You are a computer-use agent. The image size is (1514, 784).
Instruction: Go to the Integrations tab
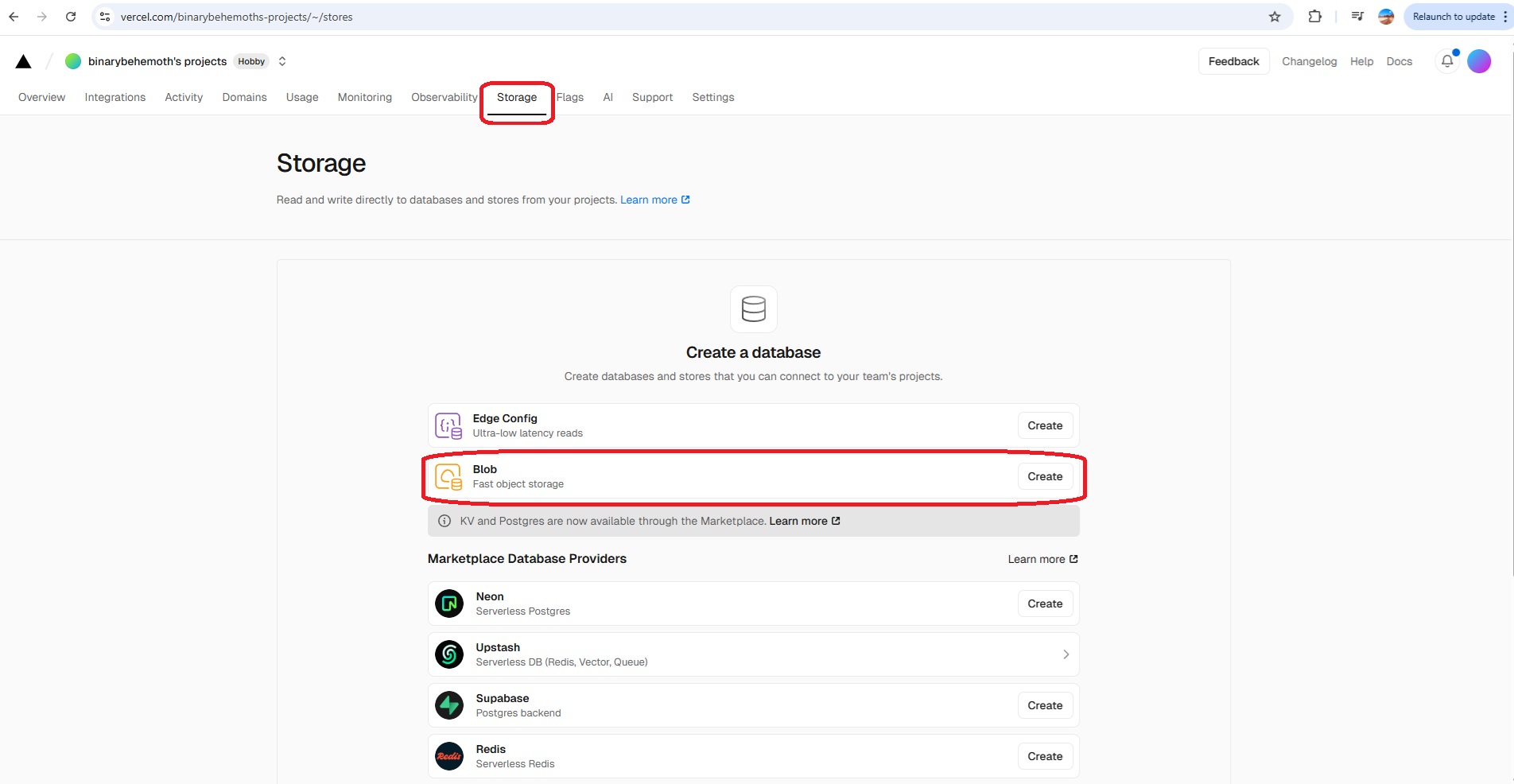(115, 97)
